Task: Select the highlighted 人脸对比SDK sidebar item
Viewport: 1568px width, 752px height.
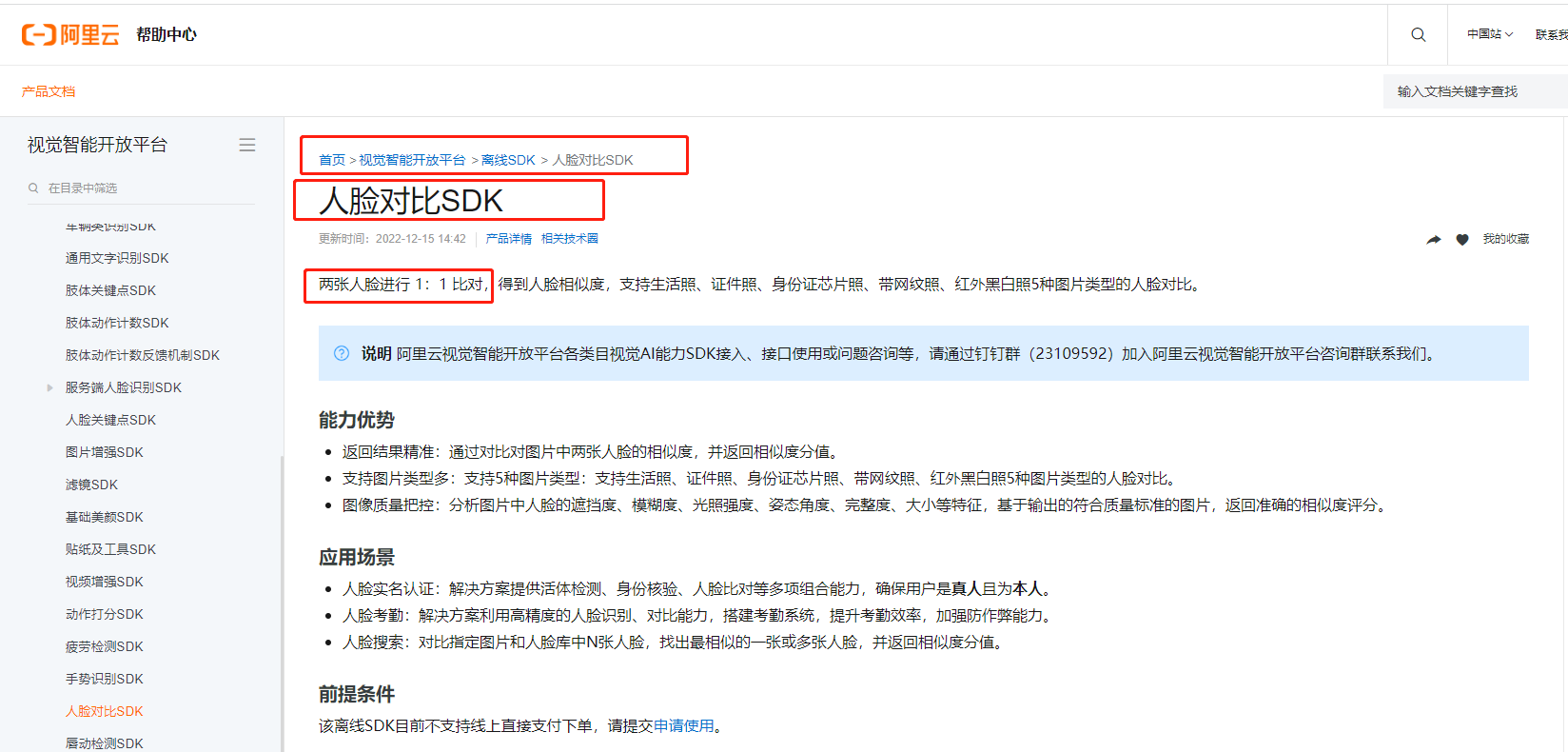Action: tap(105, 711)
